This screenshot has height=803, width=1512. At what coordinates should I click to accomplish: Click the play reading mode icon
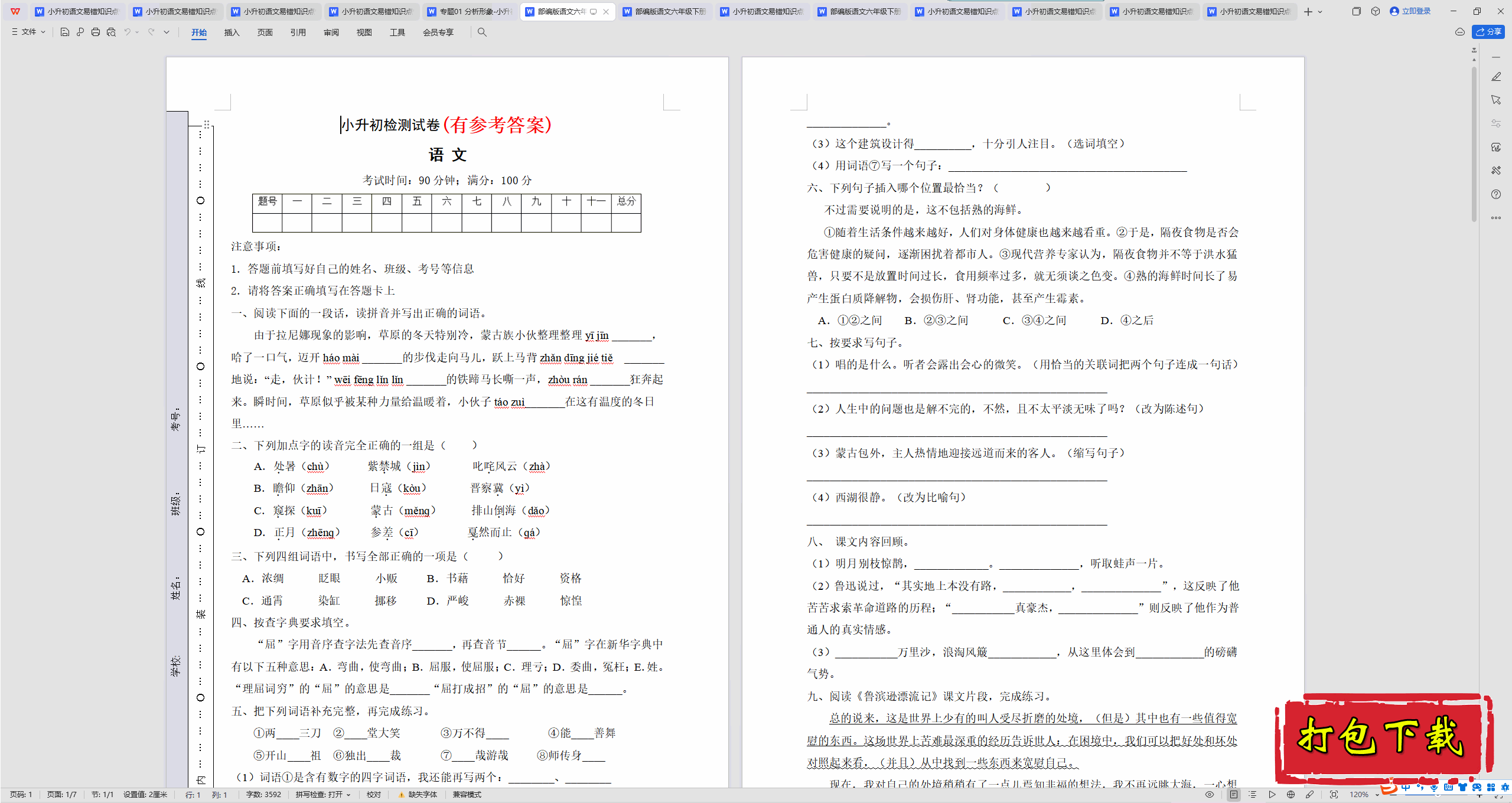tap(1272, 795)
